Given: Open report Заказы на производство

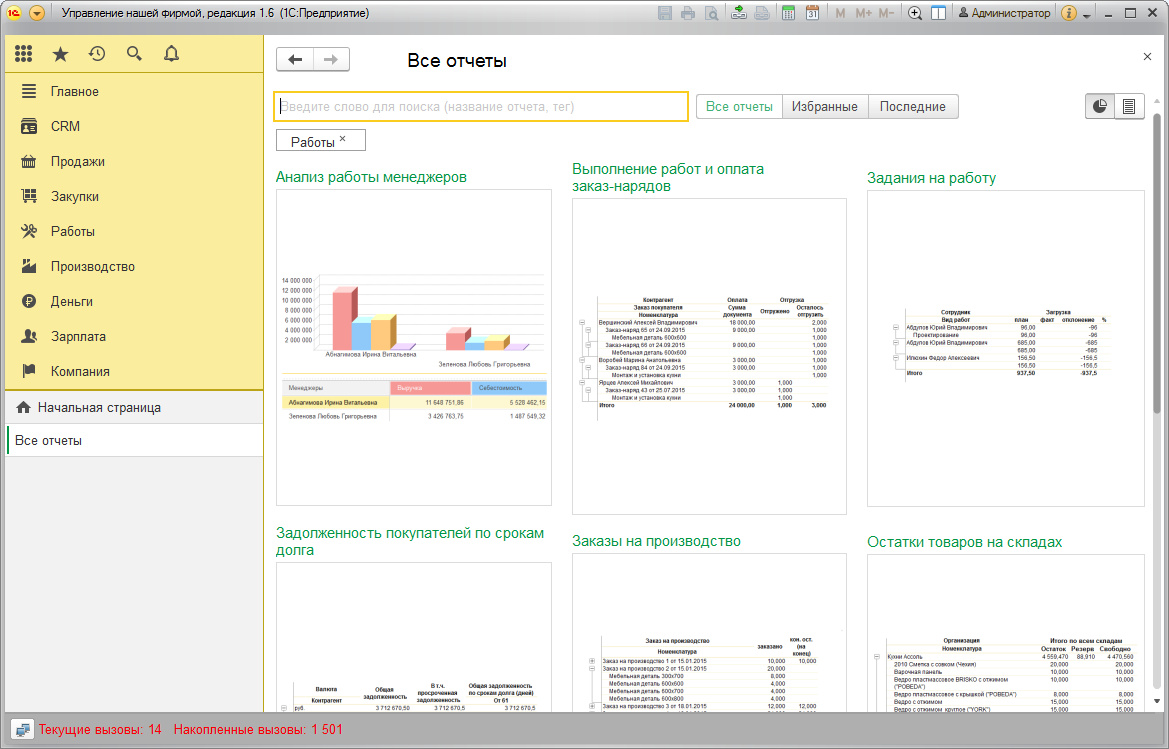Looking at the screenshot, I should [656, 542].
